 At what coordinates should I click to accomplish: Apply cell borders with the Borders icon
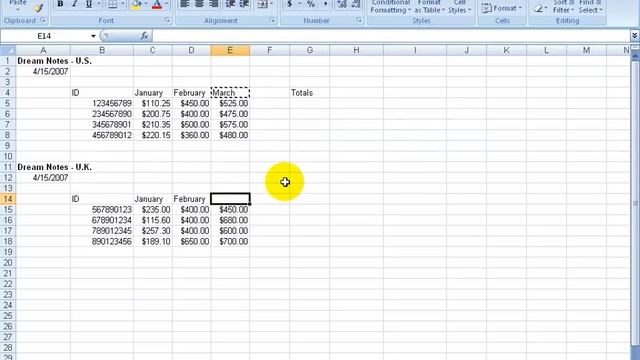[x=112, y=4]
